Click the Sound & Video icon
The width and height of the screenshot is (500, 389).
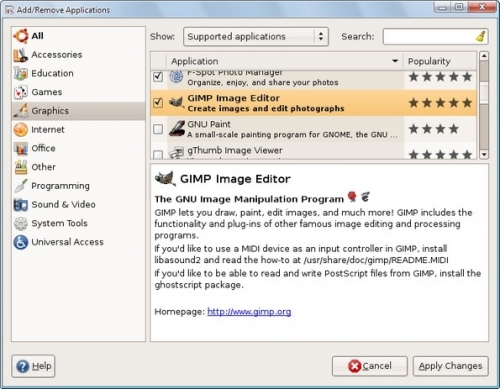click(x=21, y=205)
